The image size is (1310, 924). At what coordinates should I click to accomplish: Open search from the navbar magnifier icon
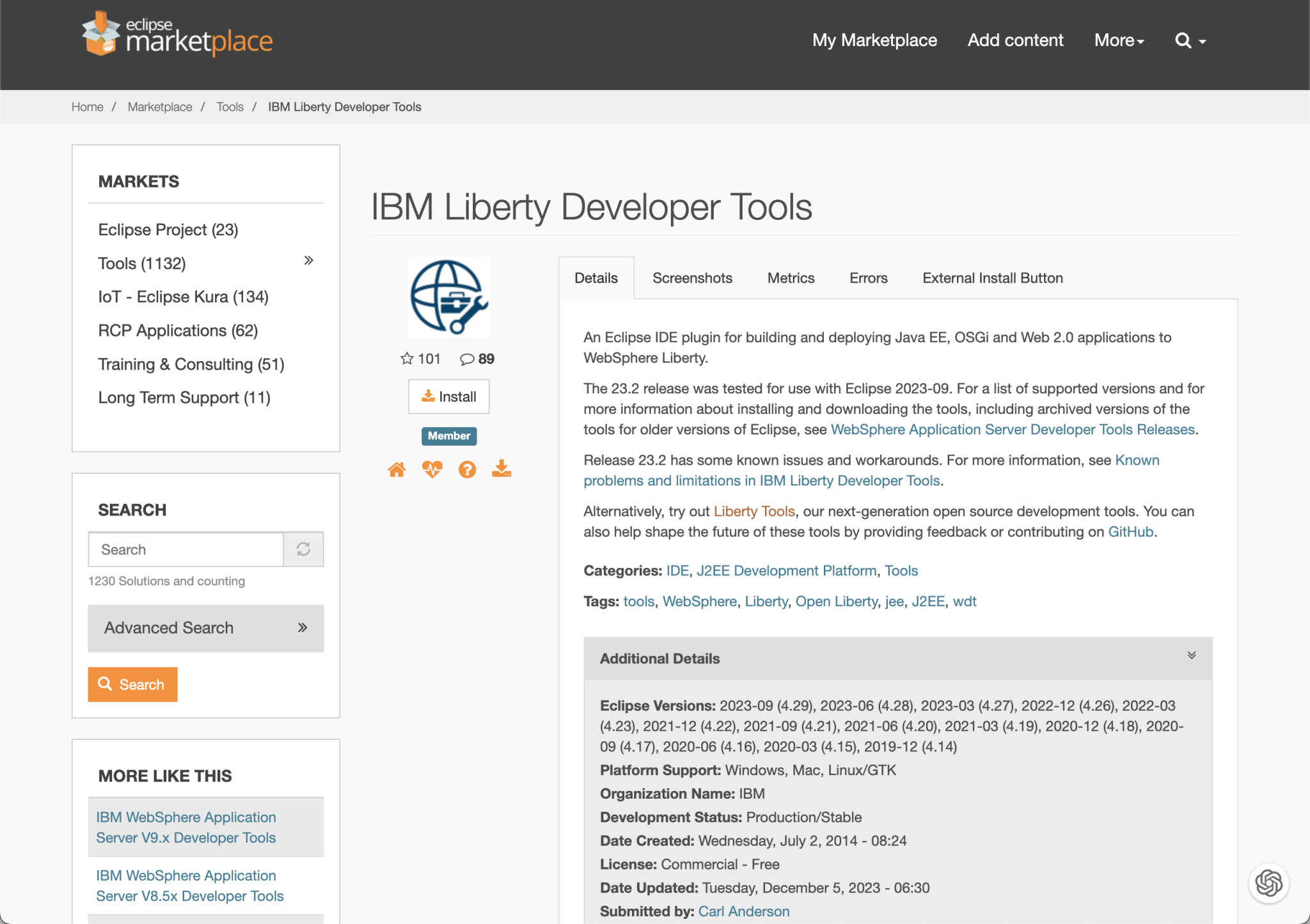point(1184,40)
